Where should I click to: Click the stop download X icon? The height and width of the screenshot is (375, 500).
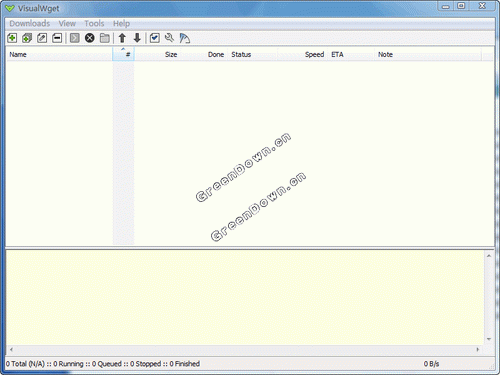pos(90,38)
